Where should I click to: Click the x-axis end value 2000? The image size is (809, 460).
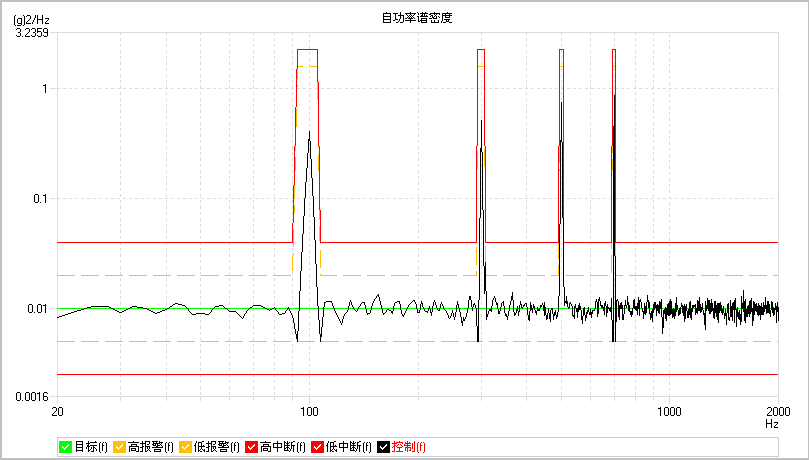pos(778,412)
